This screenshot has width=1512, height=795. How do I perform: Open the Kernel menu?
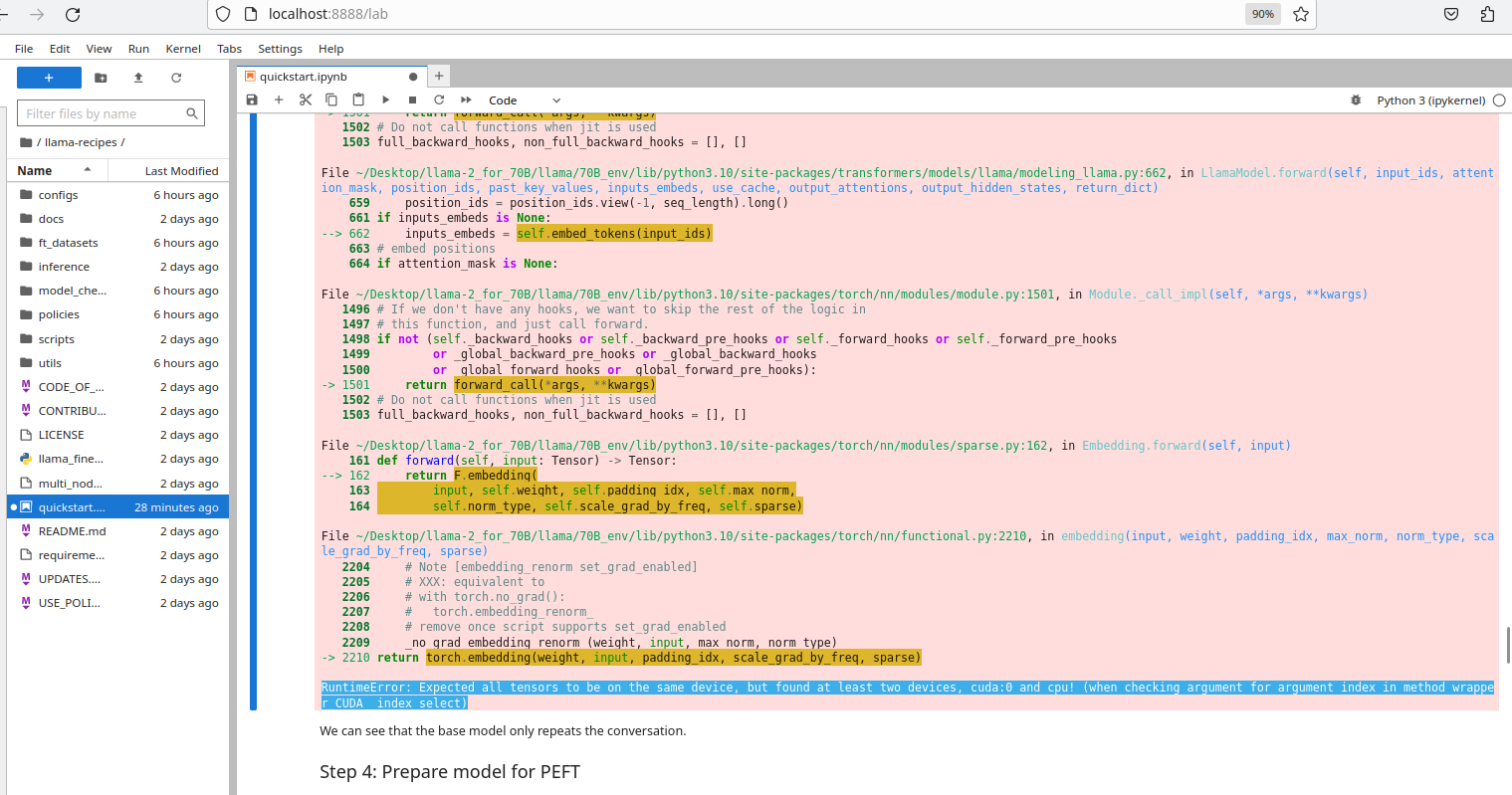[182, 48]
